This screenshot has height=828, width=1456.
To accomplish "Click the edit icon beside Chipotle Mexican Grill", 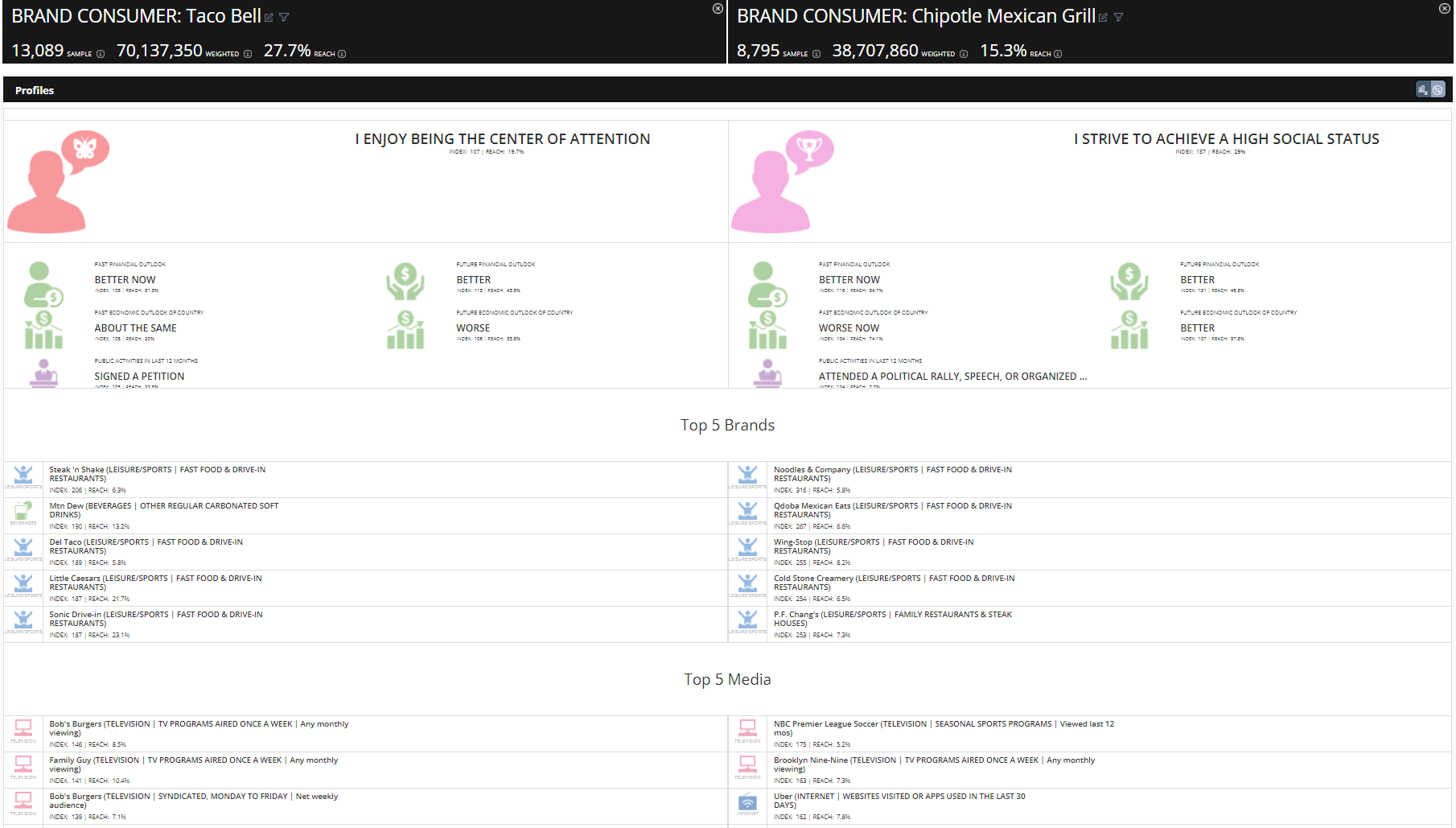I will tap(1103, 18).
